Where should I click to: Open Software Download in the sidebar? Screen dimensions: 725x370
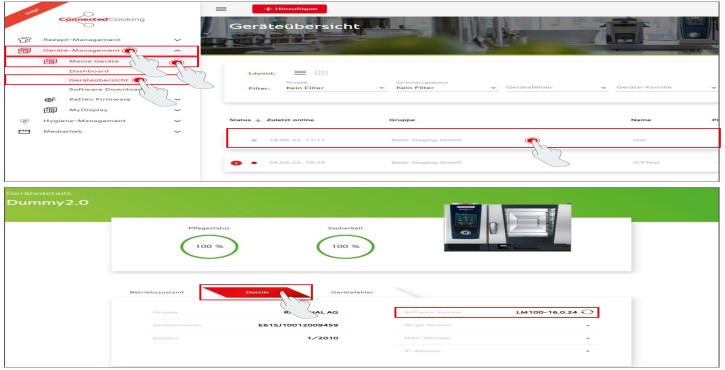[105, 89]
